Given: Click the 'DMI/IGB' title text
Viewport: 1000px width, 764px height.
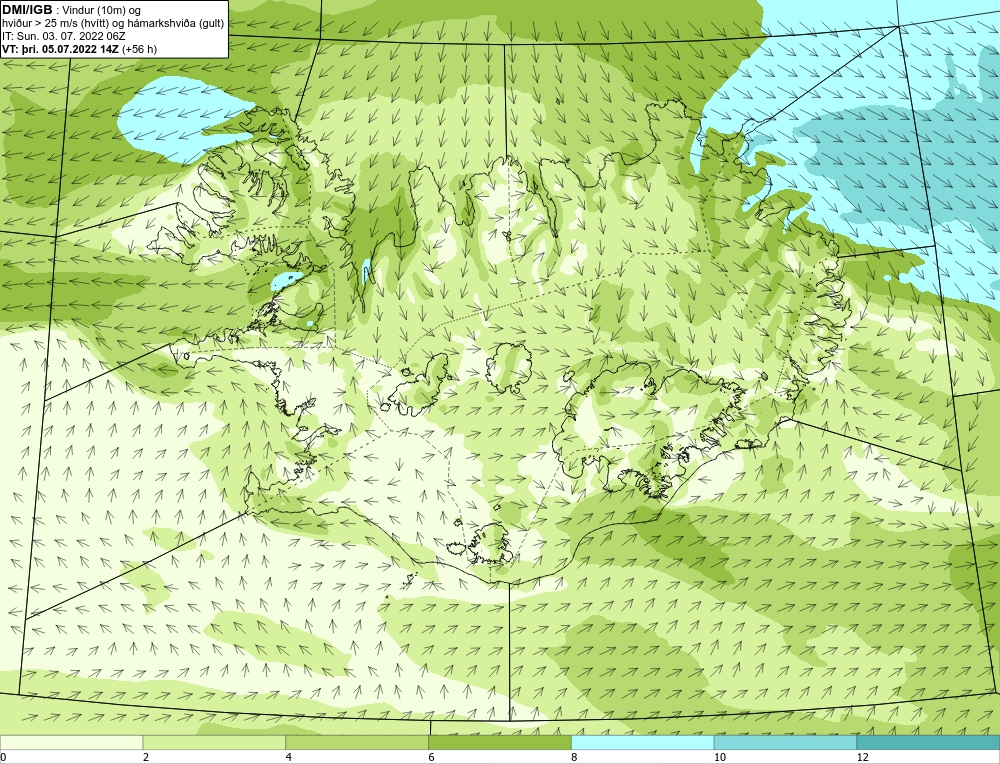Looking at the screenshot, I should pyautogui.click(x=27, y=10).
